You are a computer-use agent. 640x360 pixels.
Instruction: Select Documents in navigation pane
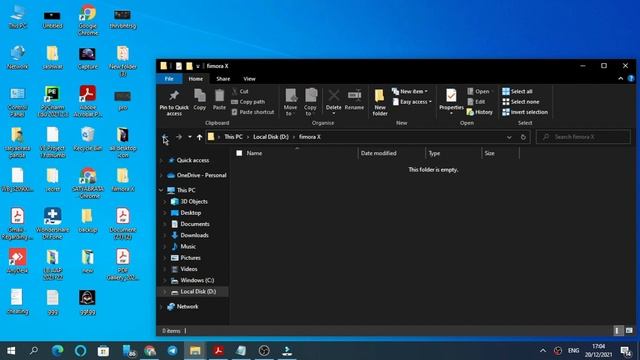point(194,224)
